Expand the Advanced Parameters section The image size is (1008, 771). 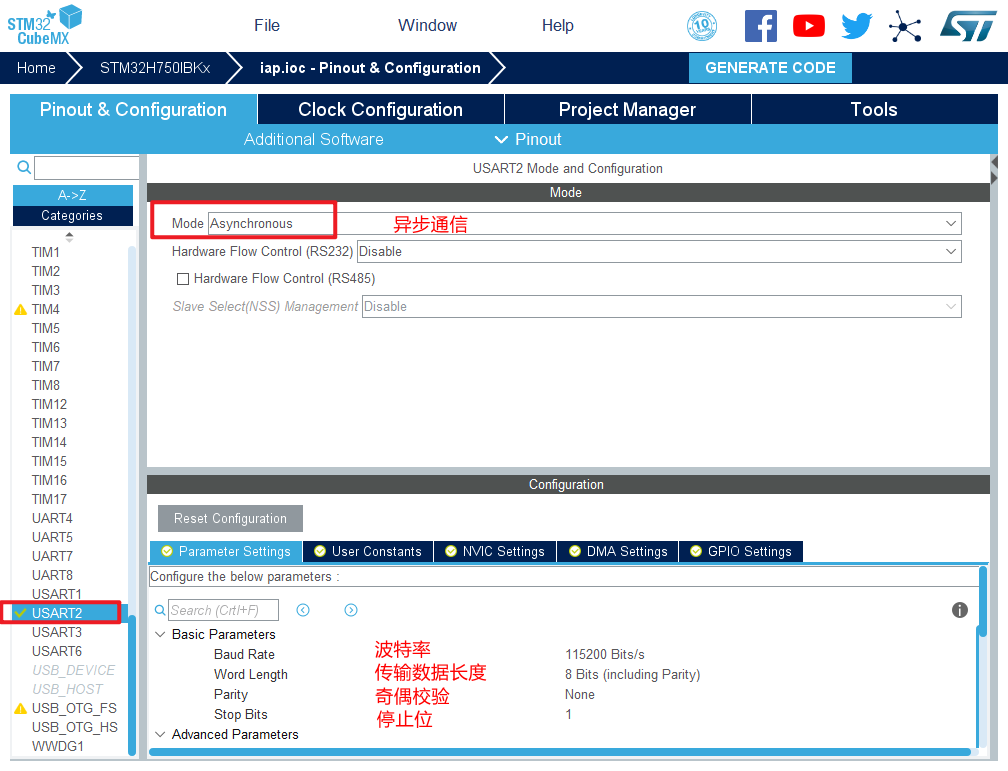click(x=160, y=735)
